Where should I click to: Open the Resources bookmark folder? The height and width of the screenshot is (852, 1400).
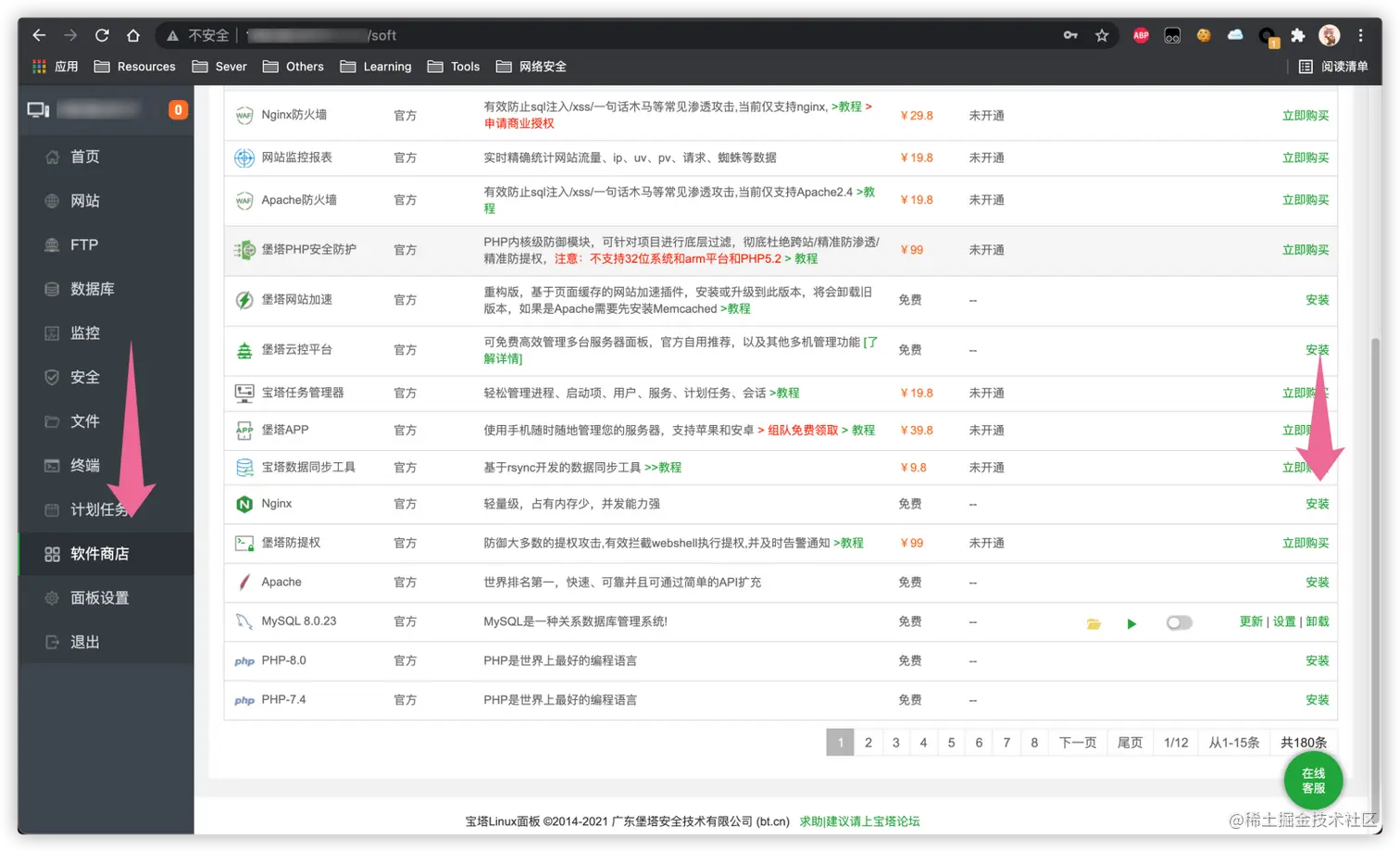tap(134, 67)
